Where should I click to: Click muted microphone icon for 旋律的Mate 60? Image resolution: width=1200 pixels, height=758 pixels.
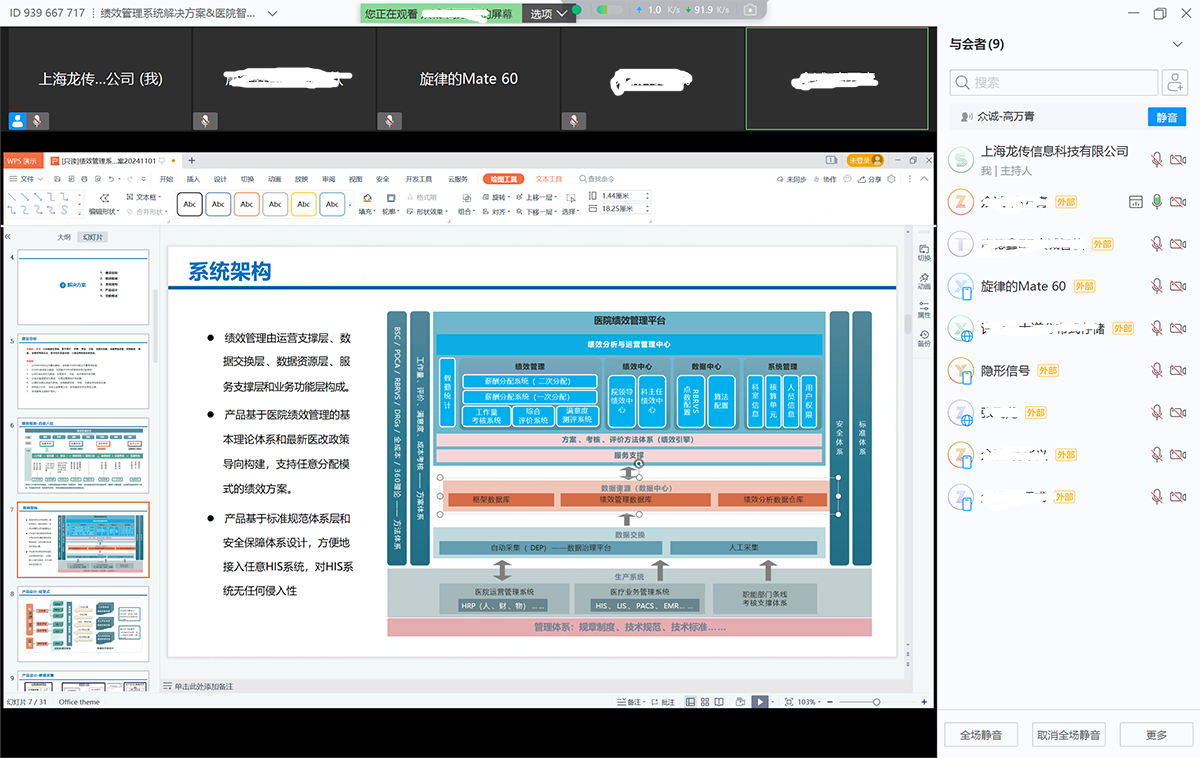click(1156, 286)
